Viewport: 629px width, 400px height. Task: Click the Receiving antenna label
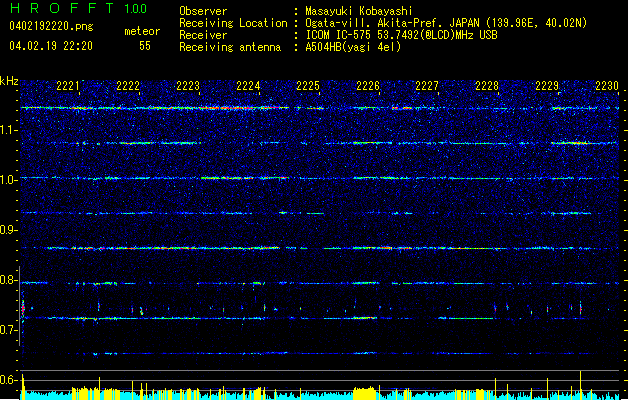click(230, 47)
